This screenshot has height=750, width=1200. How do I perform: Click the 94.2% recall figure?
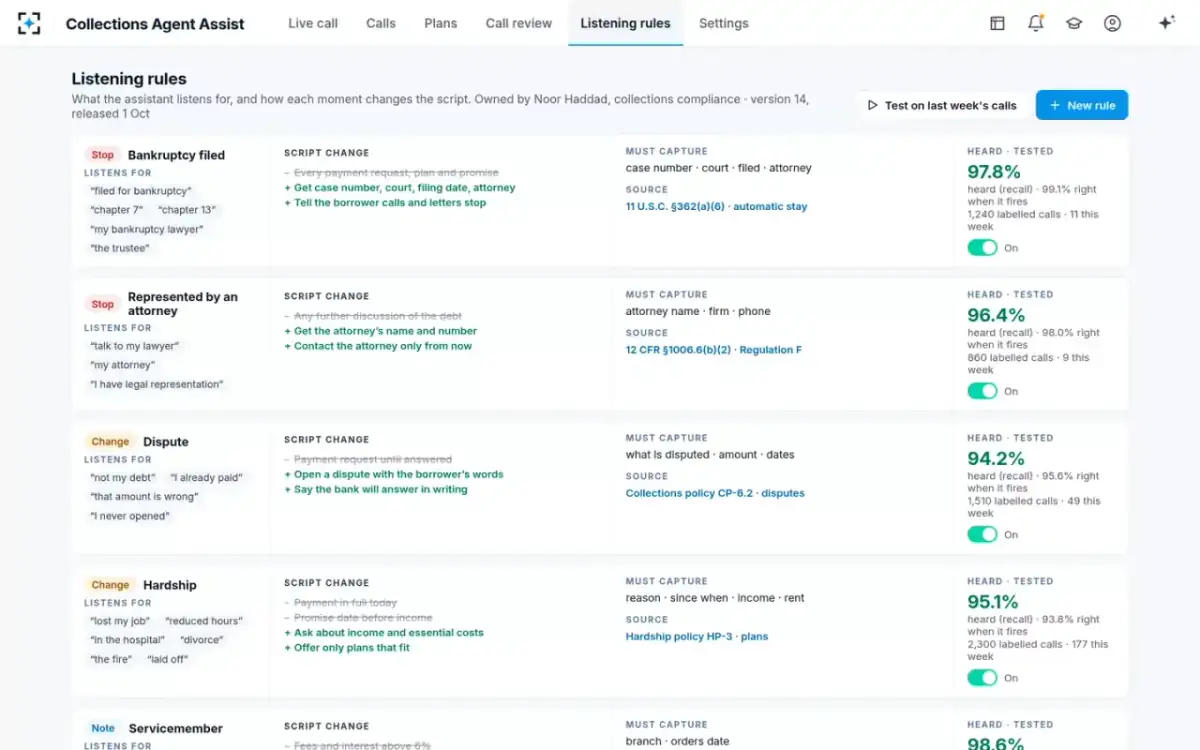click(x=996, y=458)
